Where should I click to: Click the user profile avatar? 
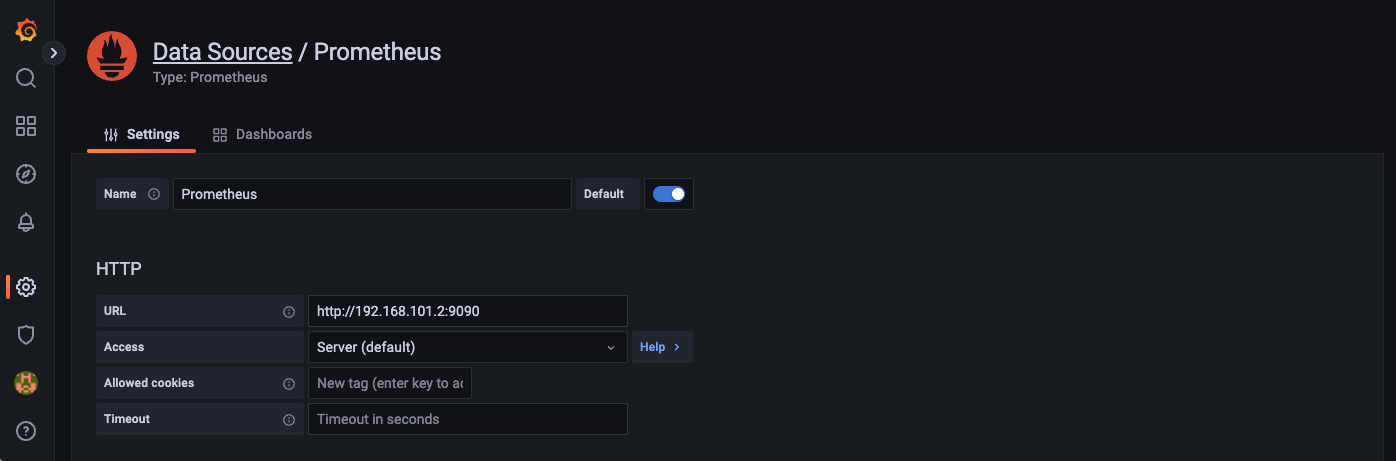26,383
